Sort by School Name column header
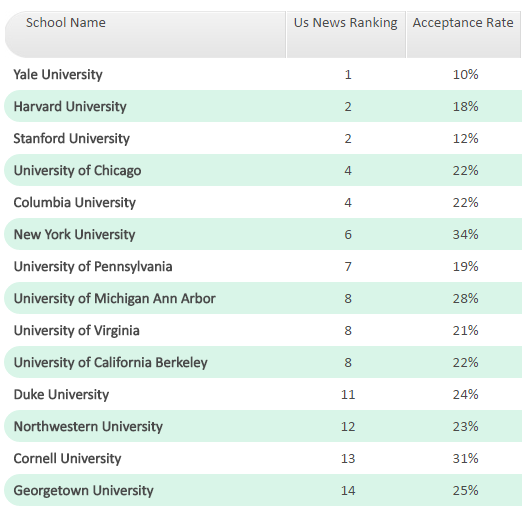 [145, 34]
